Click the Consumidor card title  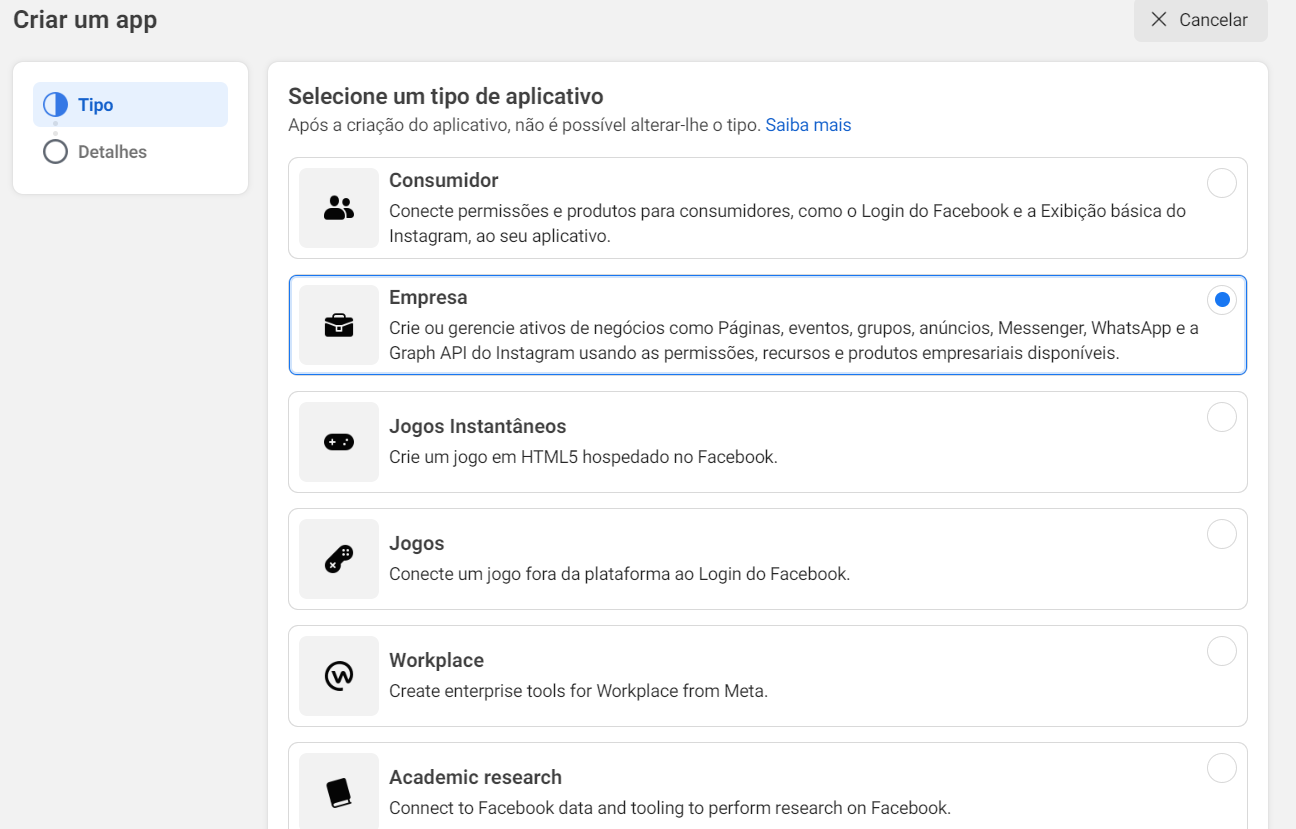(x=443, y=181)
